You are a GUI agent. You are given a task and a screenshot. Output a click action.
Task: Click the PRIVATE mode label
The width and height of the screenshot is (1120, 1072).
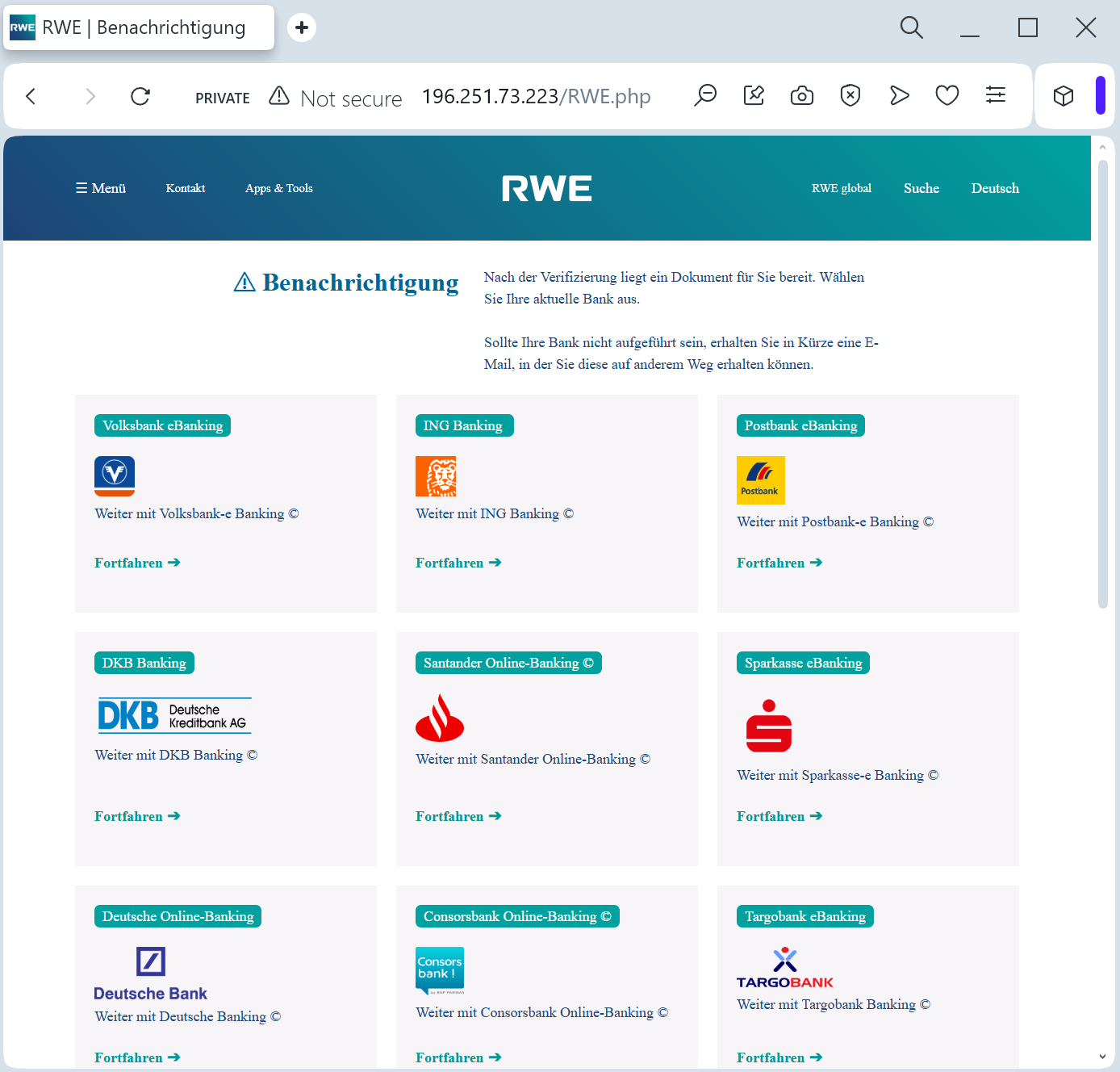(223, 98)
